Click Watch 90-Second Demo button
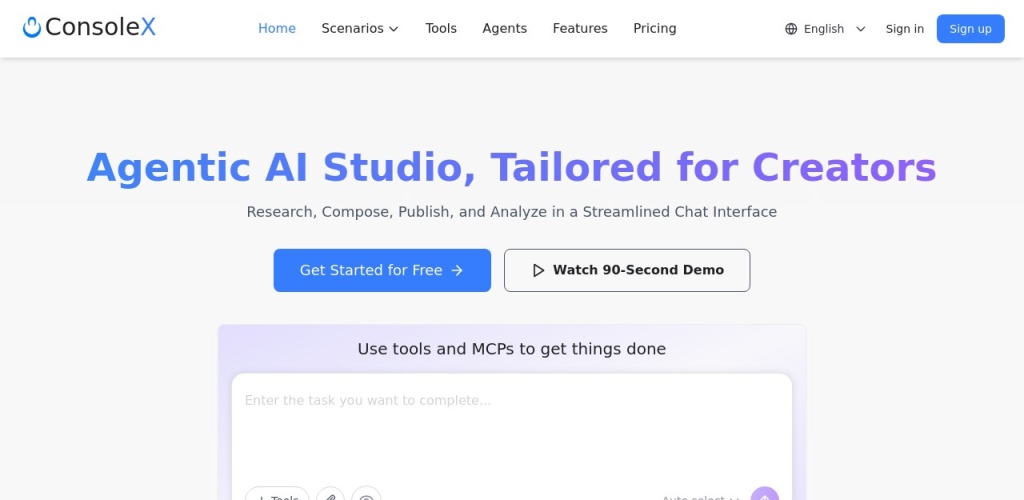 pyautogui.click(x=627, y=270)
